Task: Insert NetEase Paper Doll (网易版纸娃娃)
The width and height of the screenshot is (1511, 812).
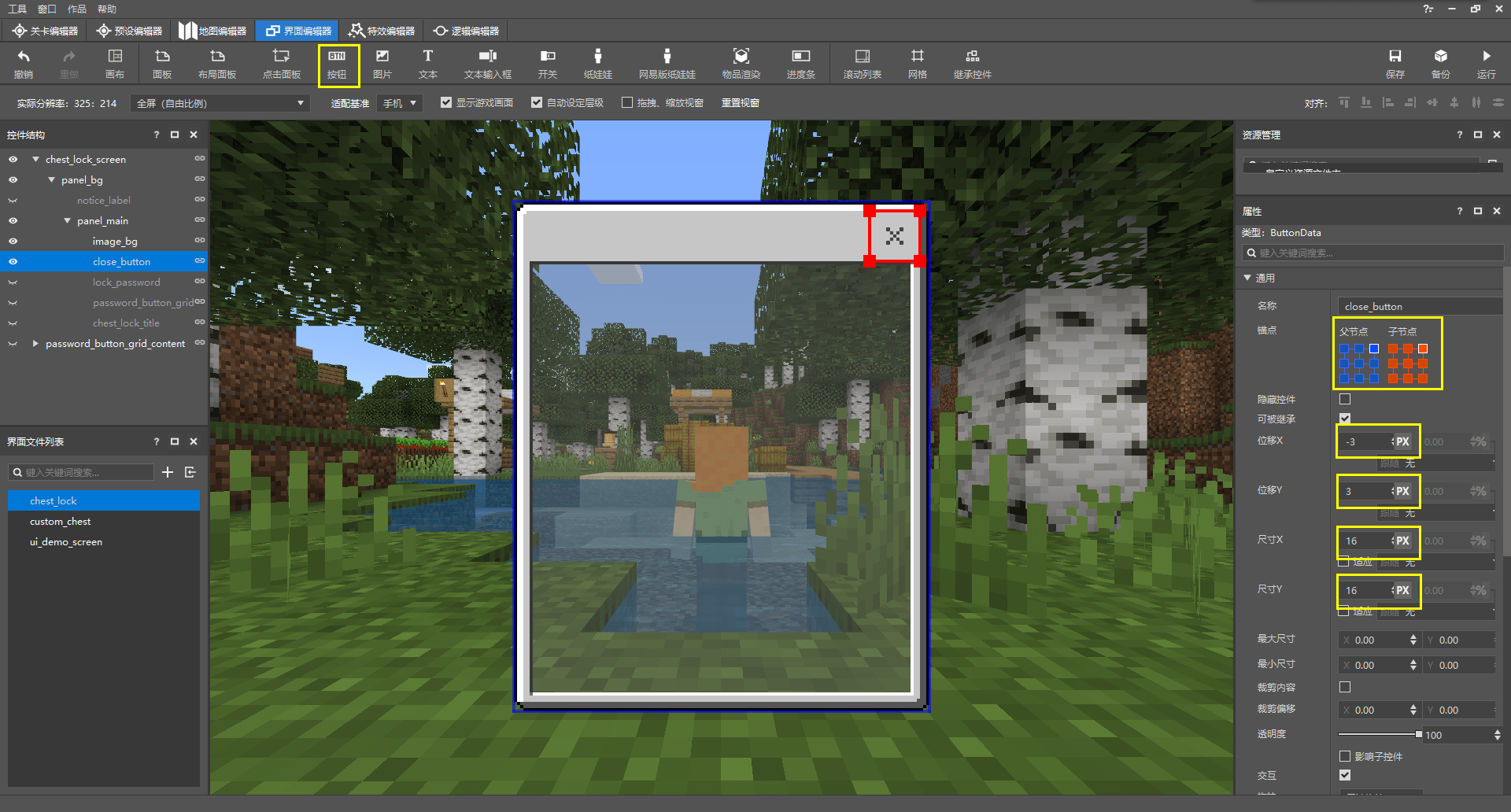Action: coord(667,64)
